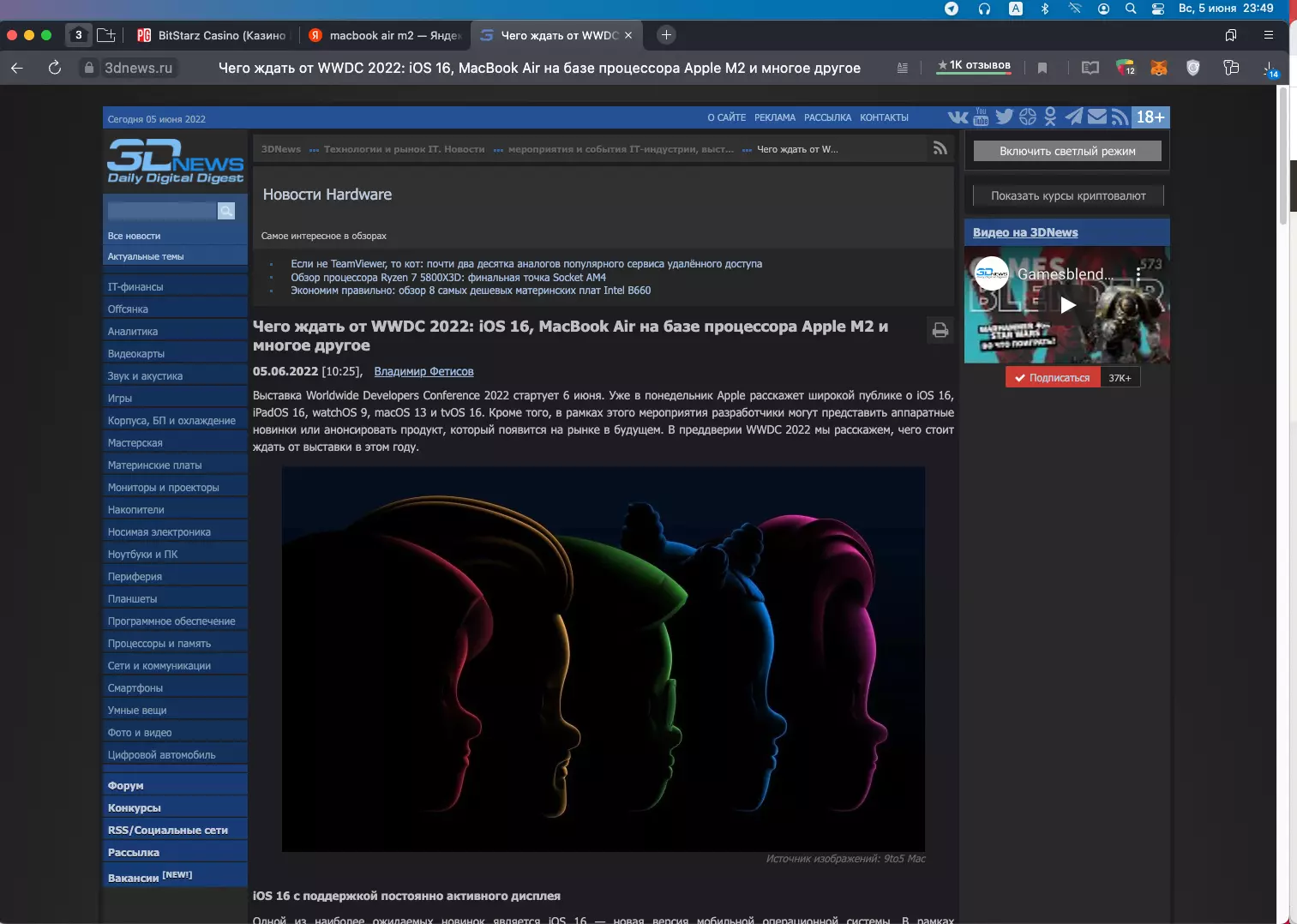The height and width of the screenshot is (924, 1297).
Task: Click the printer icon beside article title
Action: tap(940, 330)
